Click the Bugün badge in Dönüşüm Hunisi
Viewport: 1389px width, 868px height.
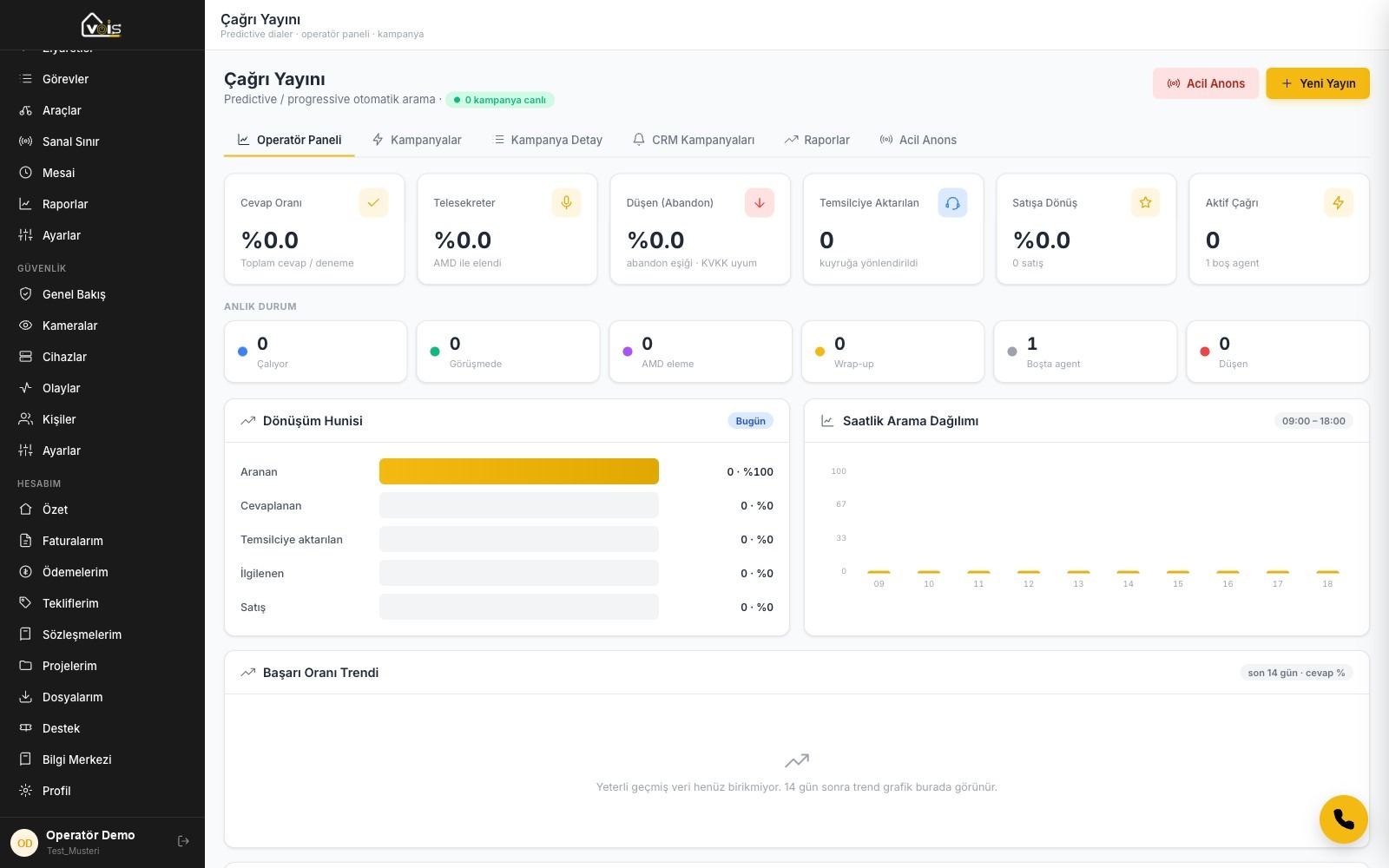[x=751, y=421]
